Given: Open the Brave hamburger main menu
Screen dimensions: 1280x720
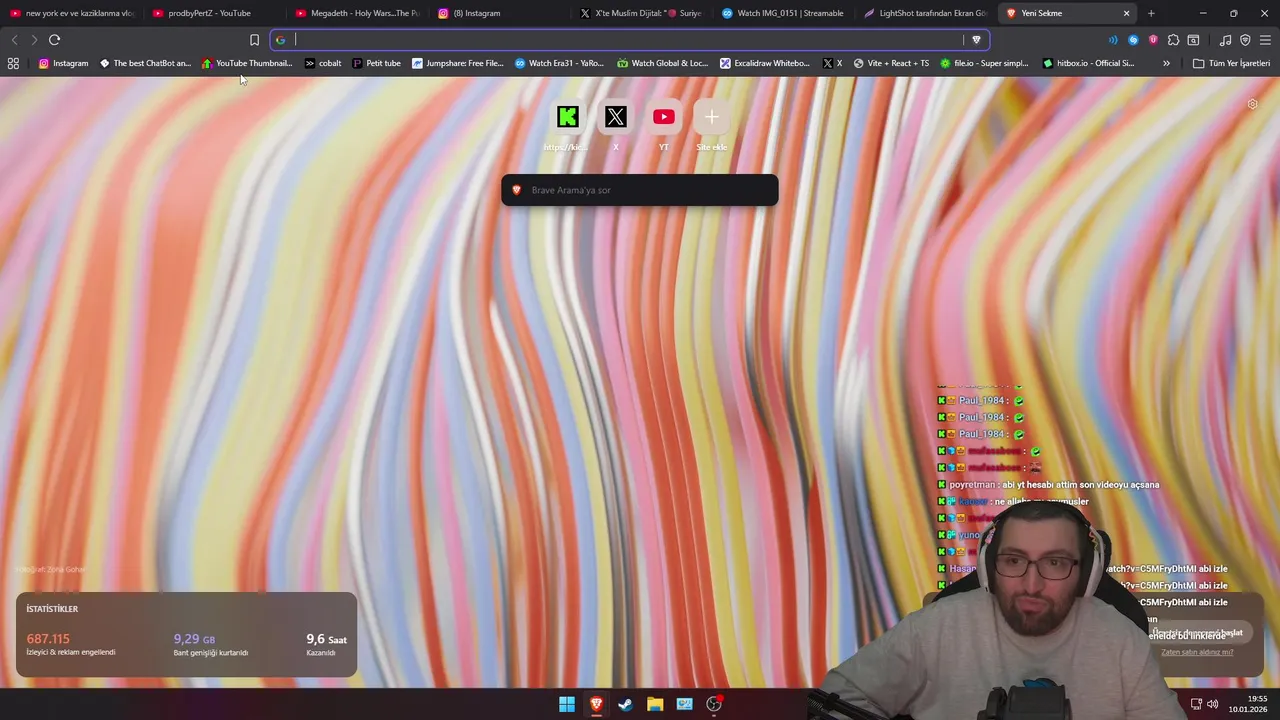Looking at the screenshot, I should point(1265,40).
